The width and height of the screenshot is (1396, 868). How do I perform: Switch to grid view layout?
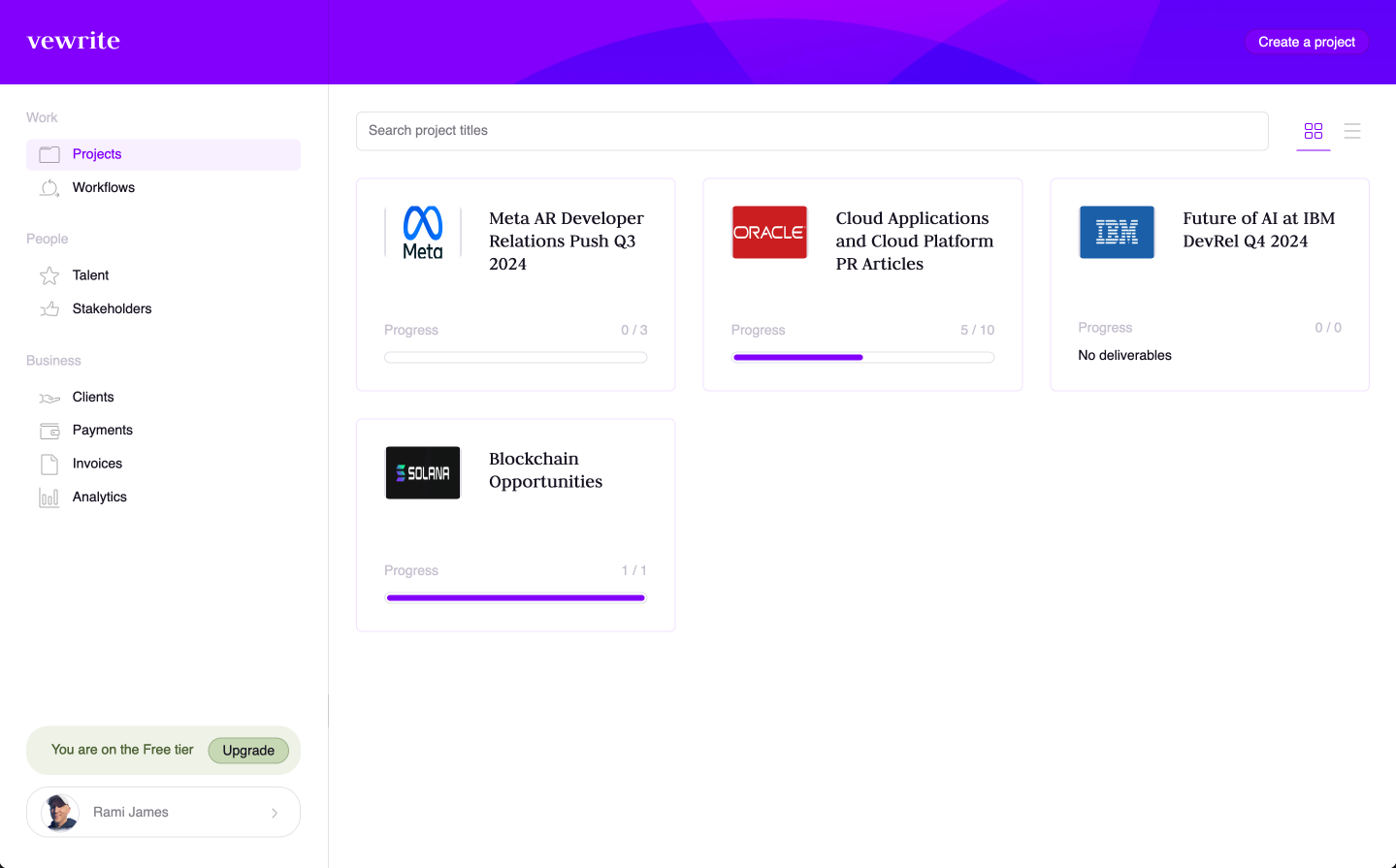(x=1314, y=131)
